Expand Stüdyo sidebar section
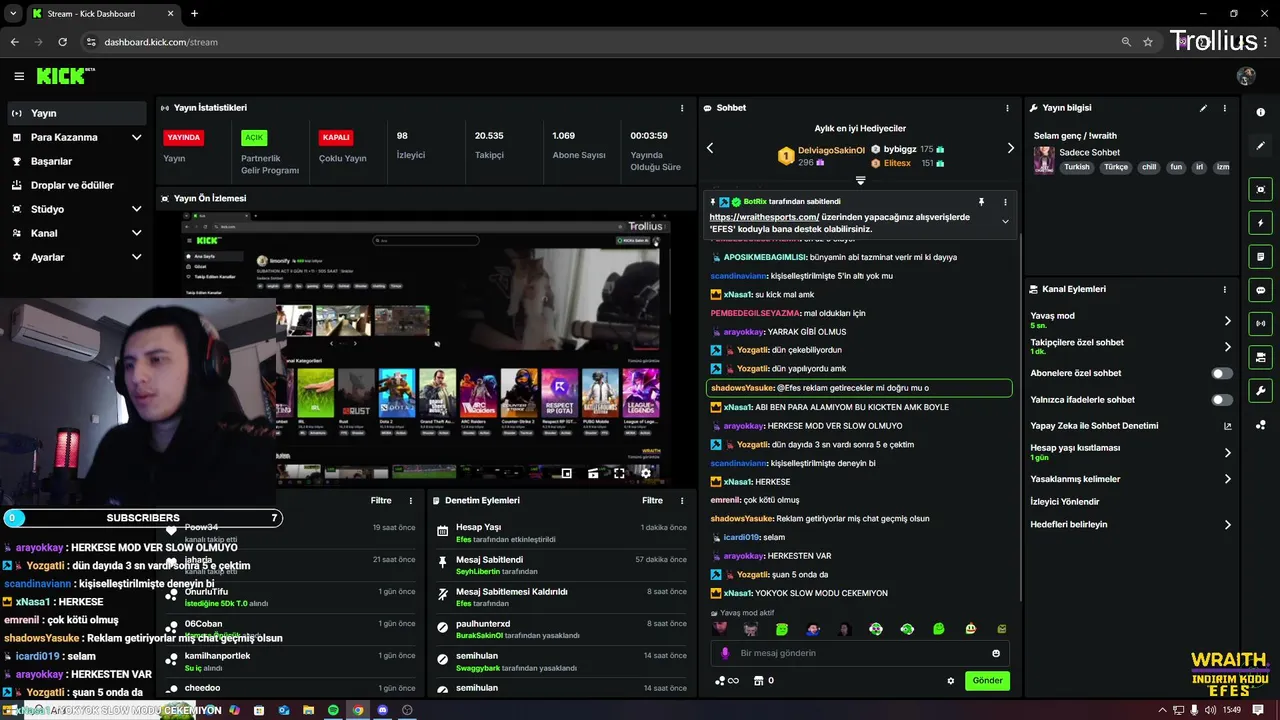 [136, 209]
